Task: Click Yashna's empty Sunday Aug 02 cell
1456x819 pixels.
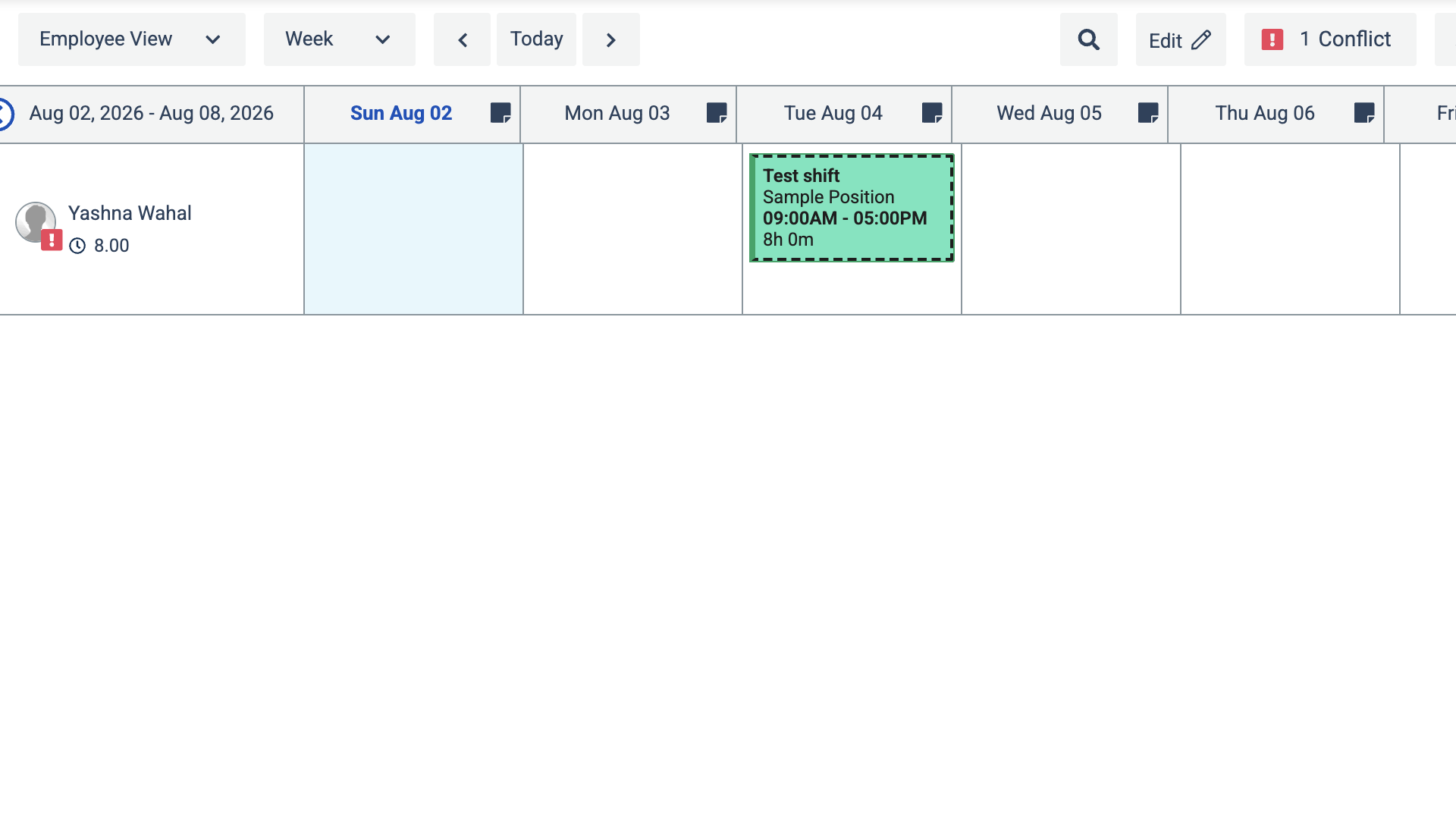Action: pyautogui.click(x=413, y=229)
